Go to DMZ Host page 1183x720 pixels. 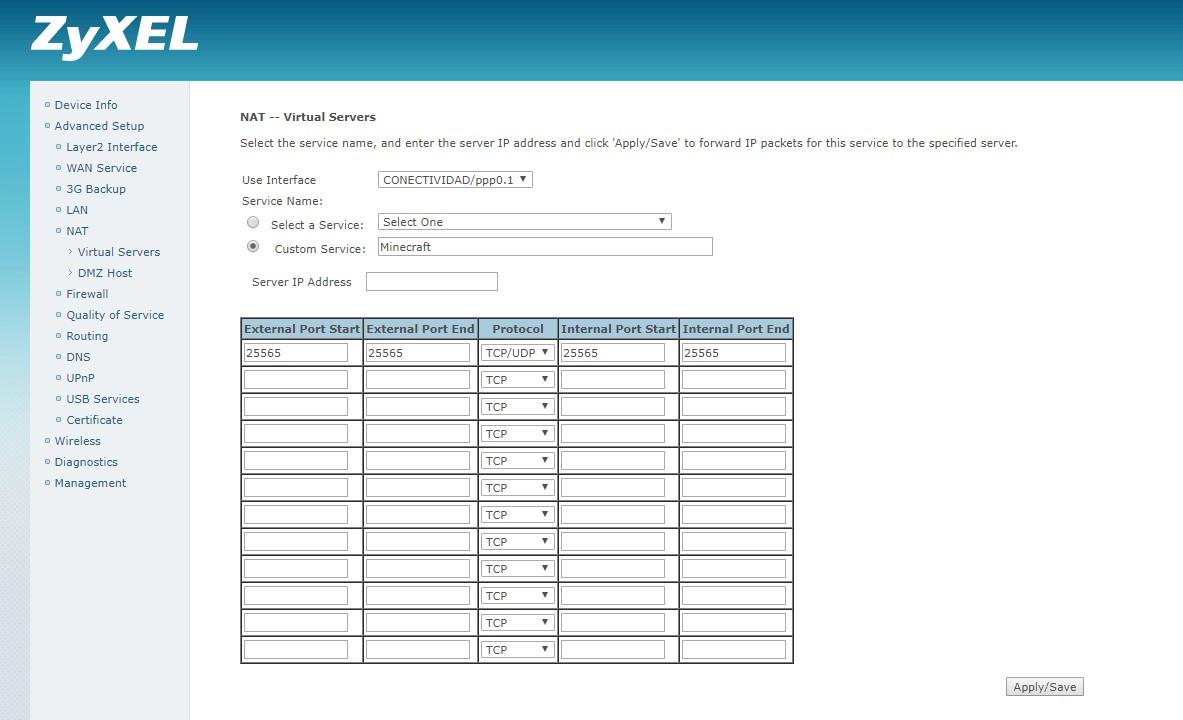point(105,273)
